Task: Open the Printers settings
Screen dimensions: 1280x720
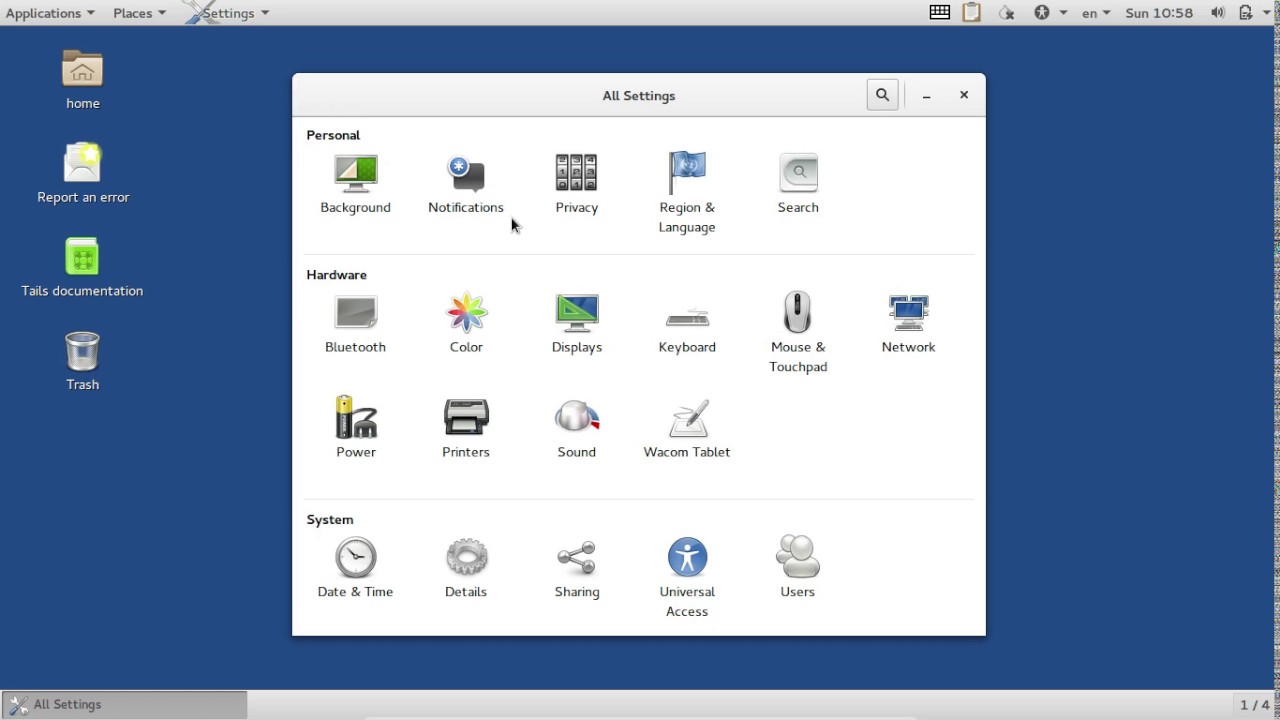Action: click(466, 428)
